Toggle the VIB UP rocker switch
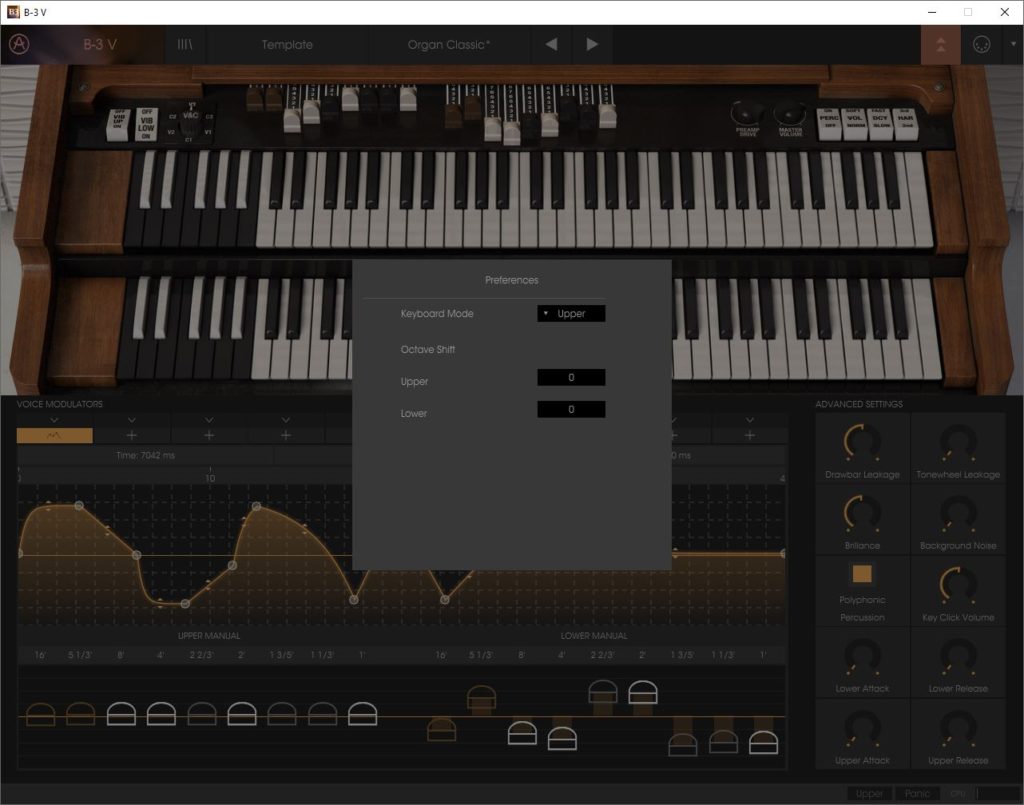 [x=118, y=123]
